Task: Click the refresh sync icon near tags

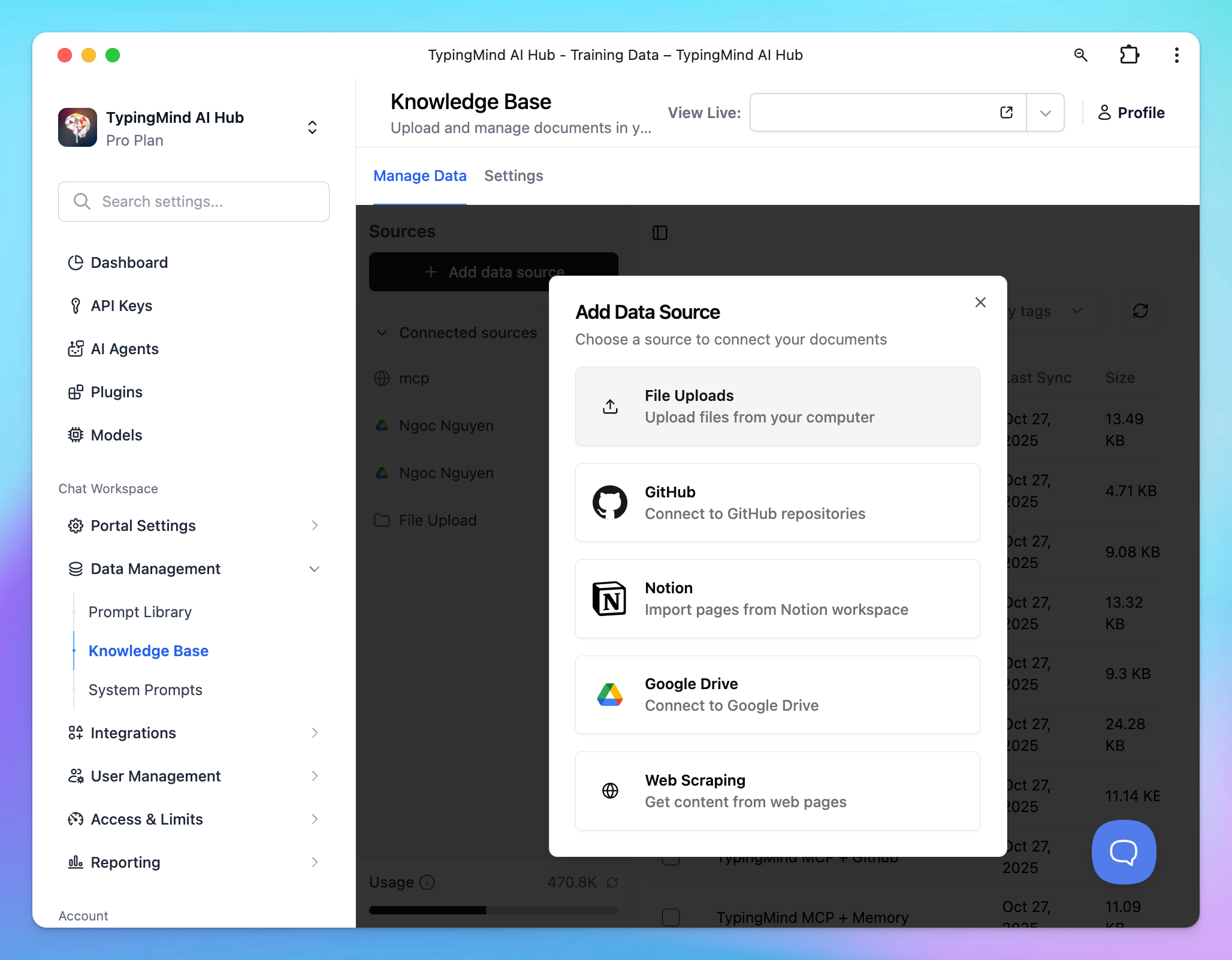Action: pos(1140,311)
